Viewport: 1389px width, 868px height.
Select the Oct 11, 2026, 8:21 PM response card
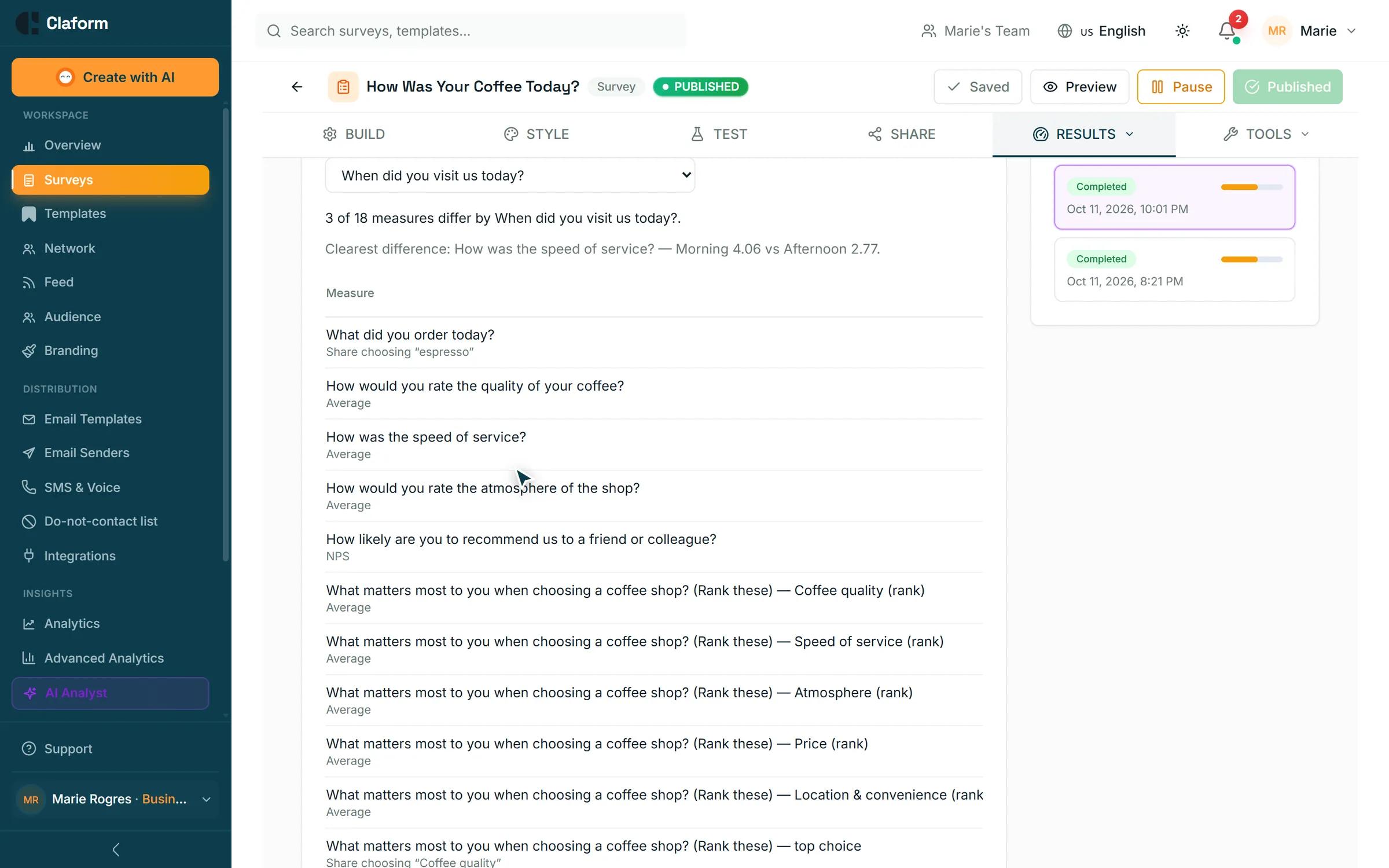tap(1174, 270)
